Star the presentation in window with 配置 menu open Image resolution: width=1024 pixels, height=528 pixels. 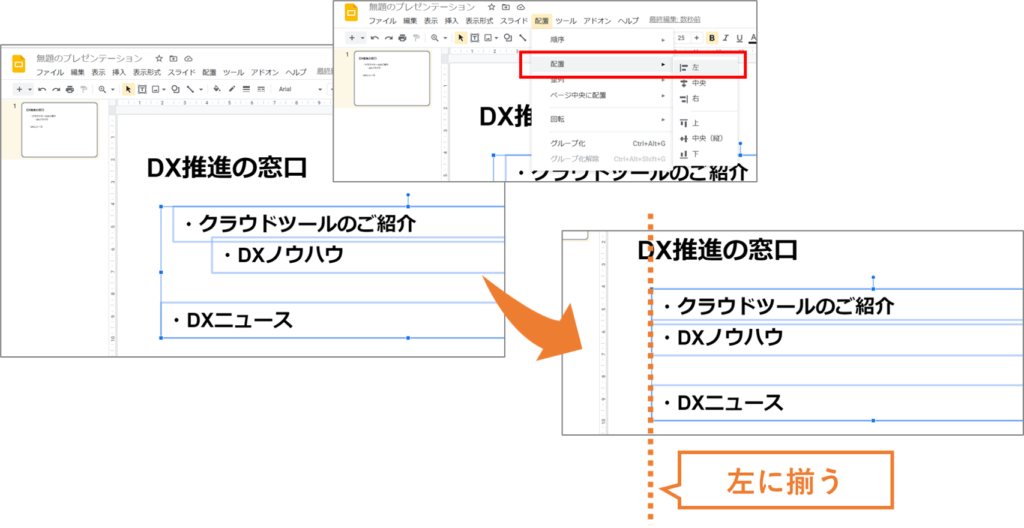[x=492, y=7]
